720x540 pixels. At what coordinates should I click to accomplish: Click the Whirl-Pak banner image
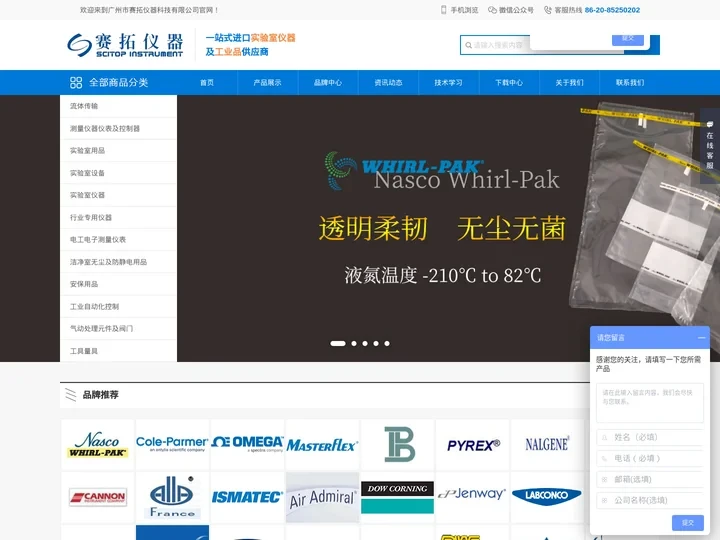pos(448,228)
